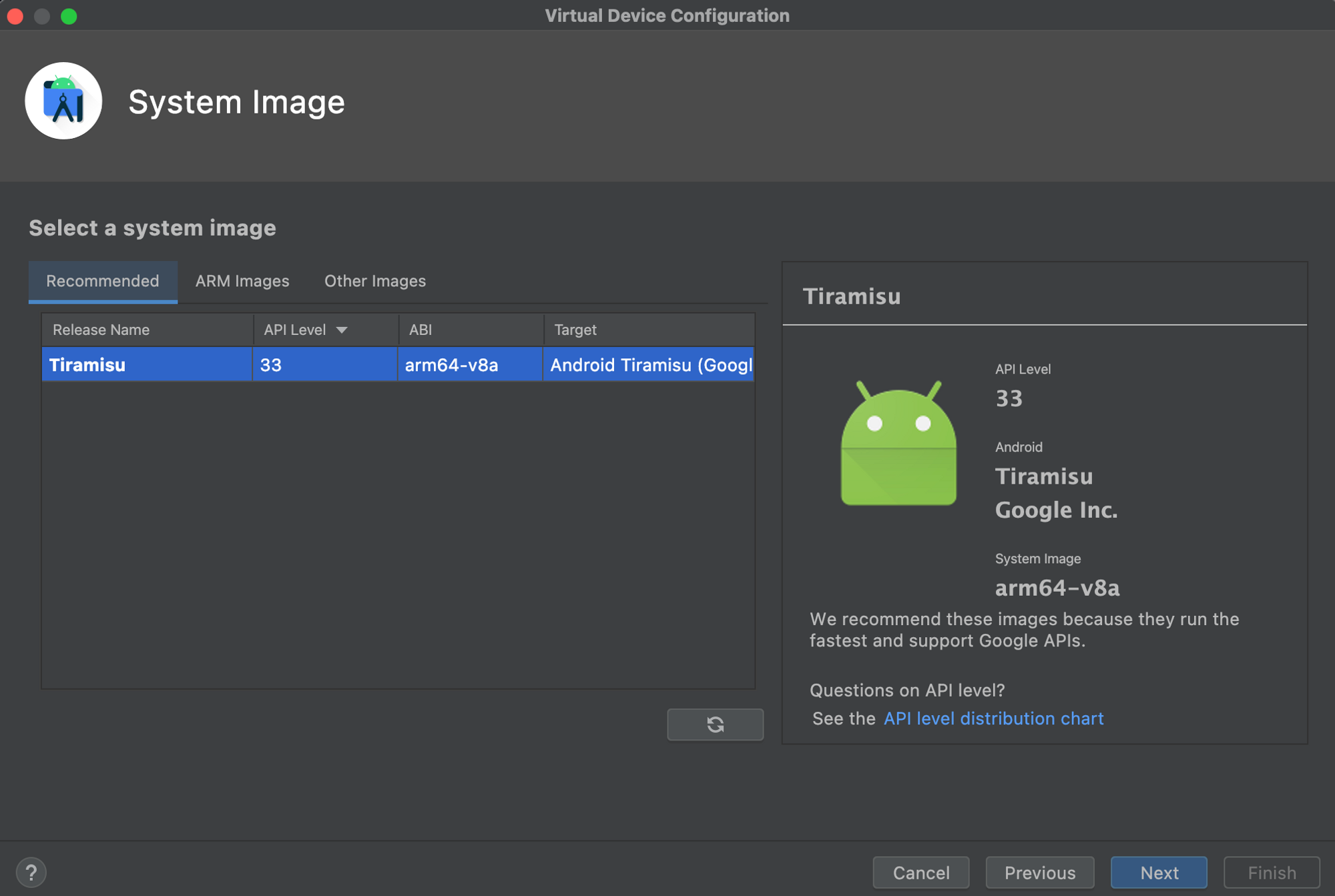Click the green maximize window button
The width and height of the screenshot is (1335, 896).
pos(69,15)
